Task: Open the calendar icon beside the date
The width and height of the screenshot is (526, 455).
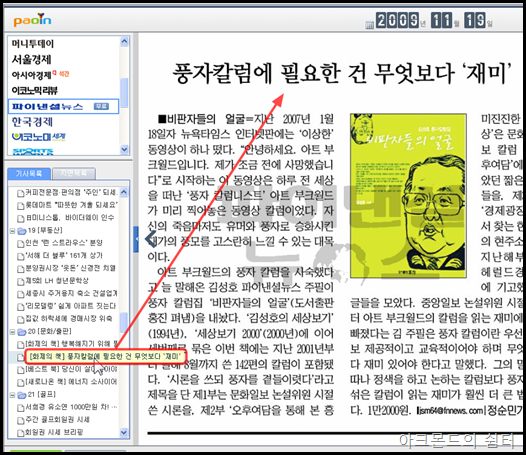Action: pos(369,24)
